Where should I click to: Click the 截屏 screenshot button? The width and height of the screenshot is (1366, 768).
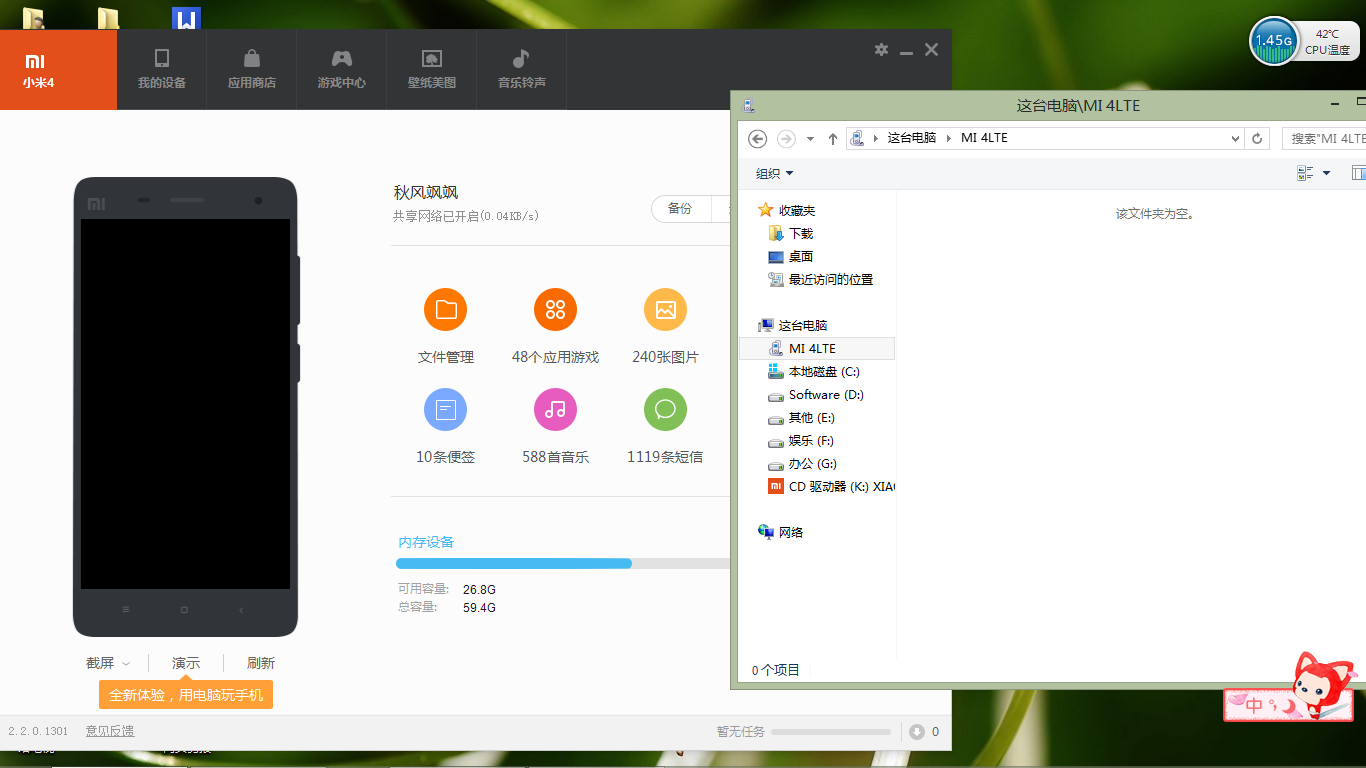[x=100, y=663]
